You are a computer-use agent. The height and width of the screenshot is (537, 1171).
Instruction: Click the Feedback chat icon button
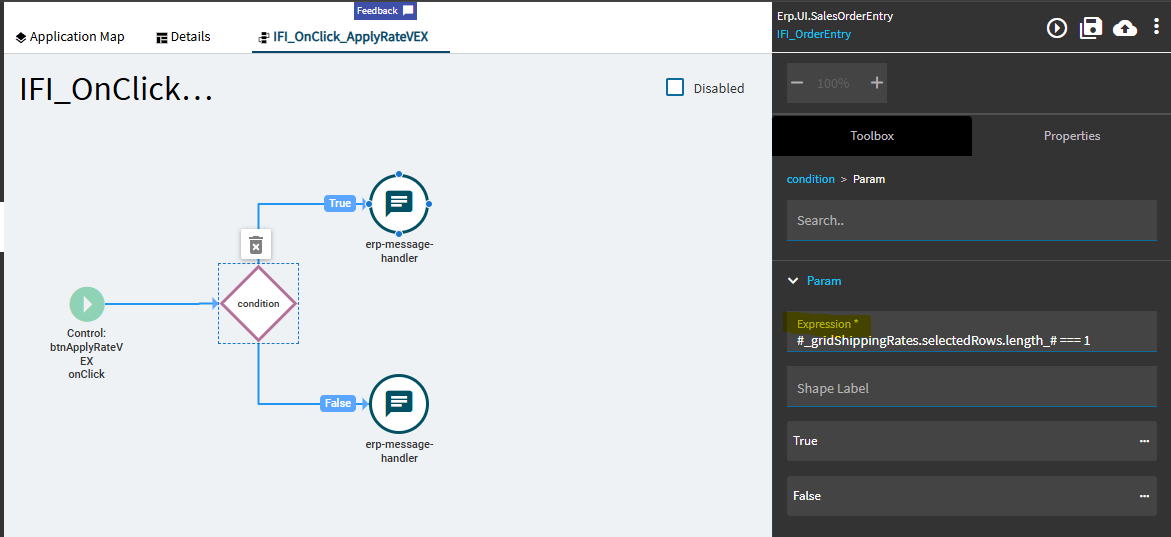(x=385, y=10)
